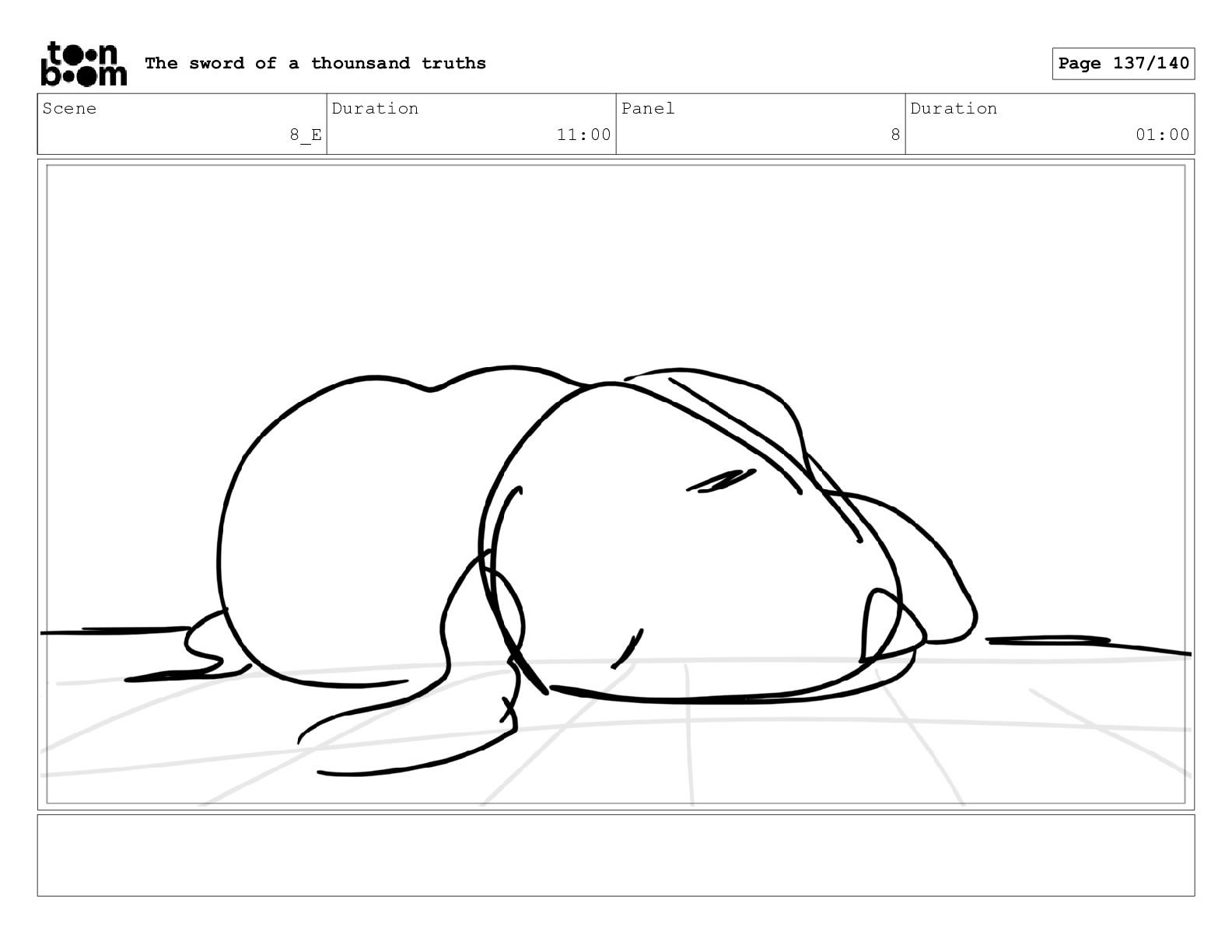This screenshot has height=952, width=1232.
Task: Click the storyboard sketch panel image
Action: (x=616, y=485)
